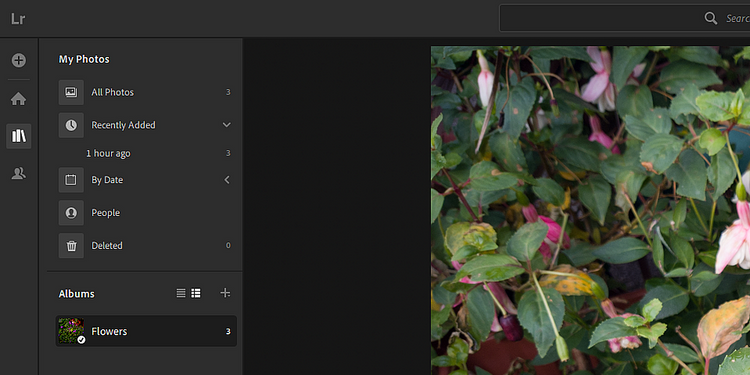750x375 pixels.
Task: Click the By Date calendar icon
Action: pyautogui.click(x=71, y=180)
